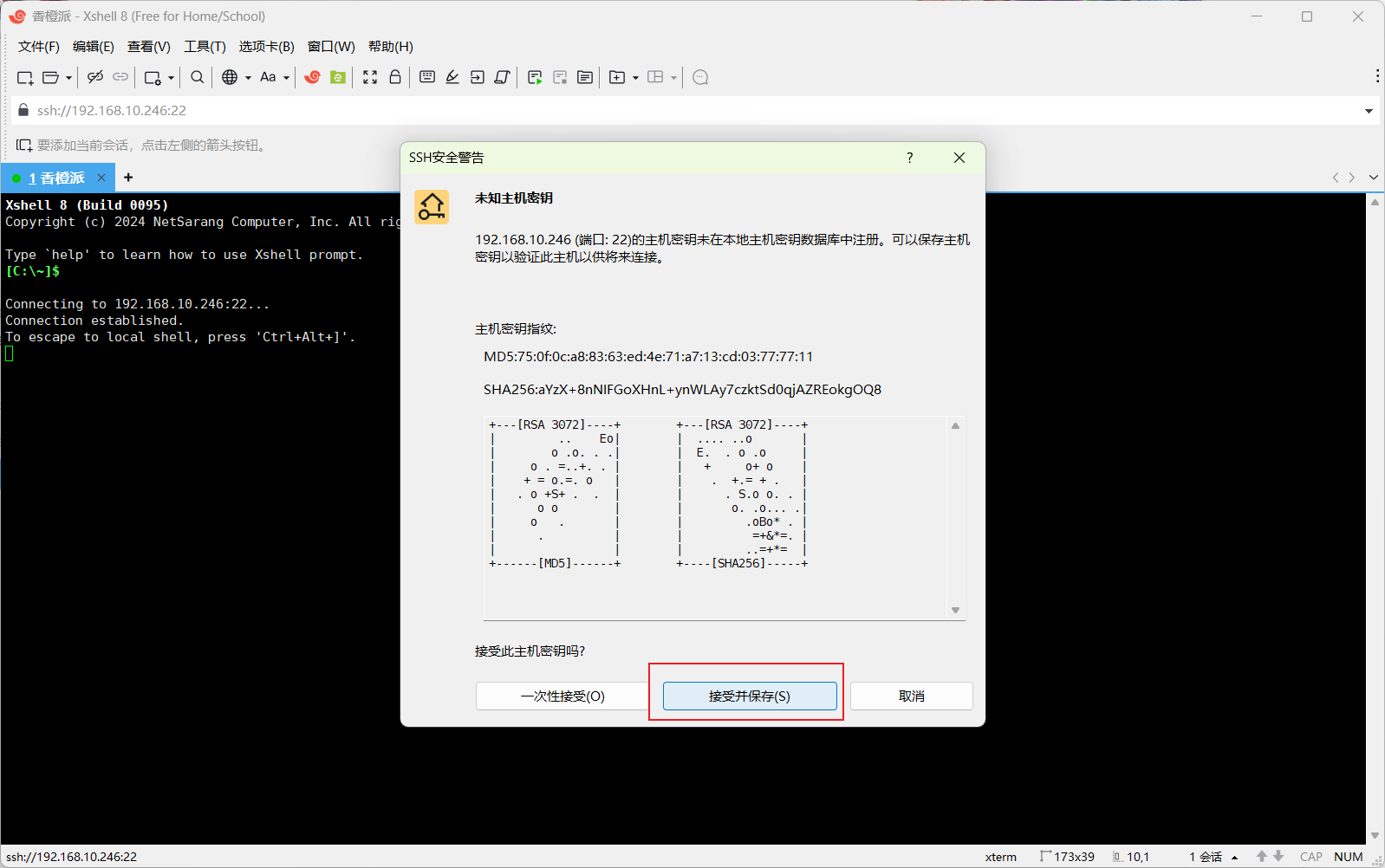Click the tab layout arrange icon
Viewport: 1385px width, 868px height.
[x=655, y=77]
